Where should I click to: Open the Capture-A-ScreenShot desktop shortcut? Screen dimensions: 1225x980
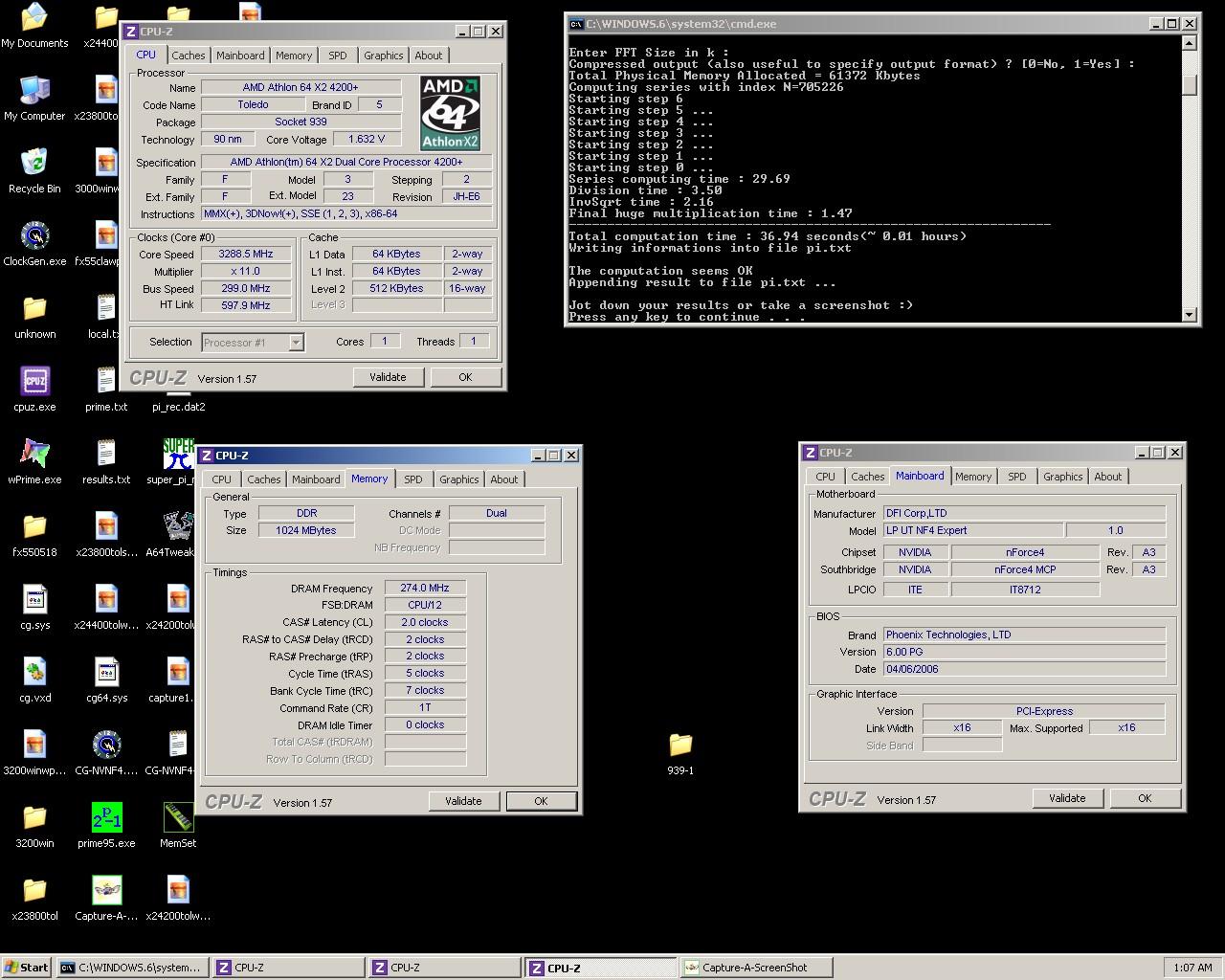(x=106, y=899)
